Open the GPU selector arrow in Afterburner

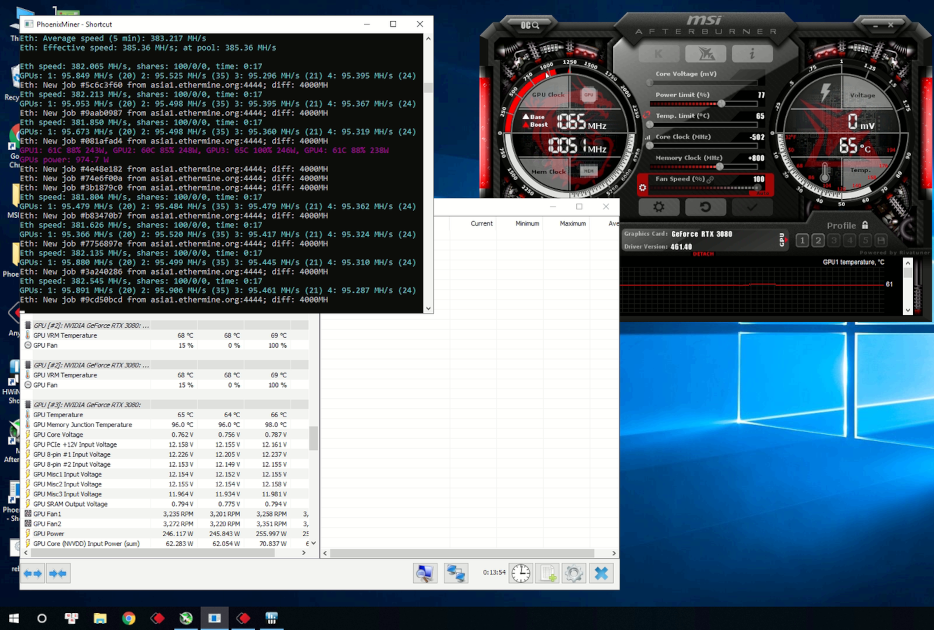coord(782,240)
